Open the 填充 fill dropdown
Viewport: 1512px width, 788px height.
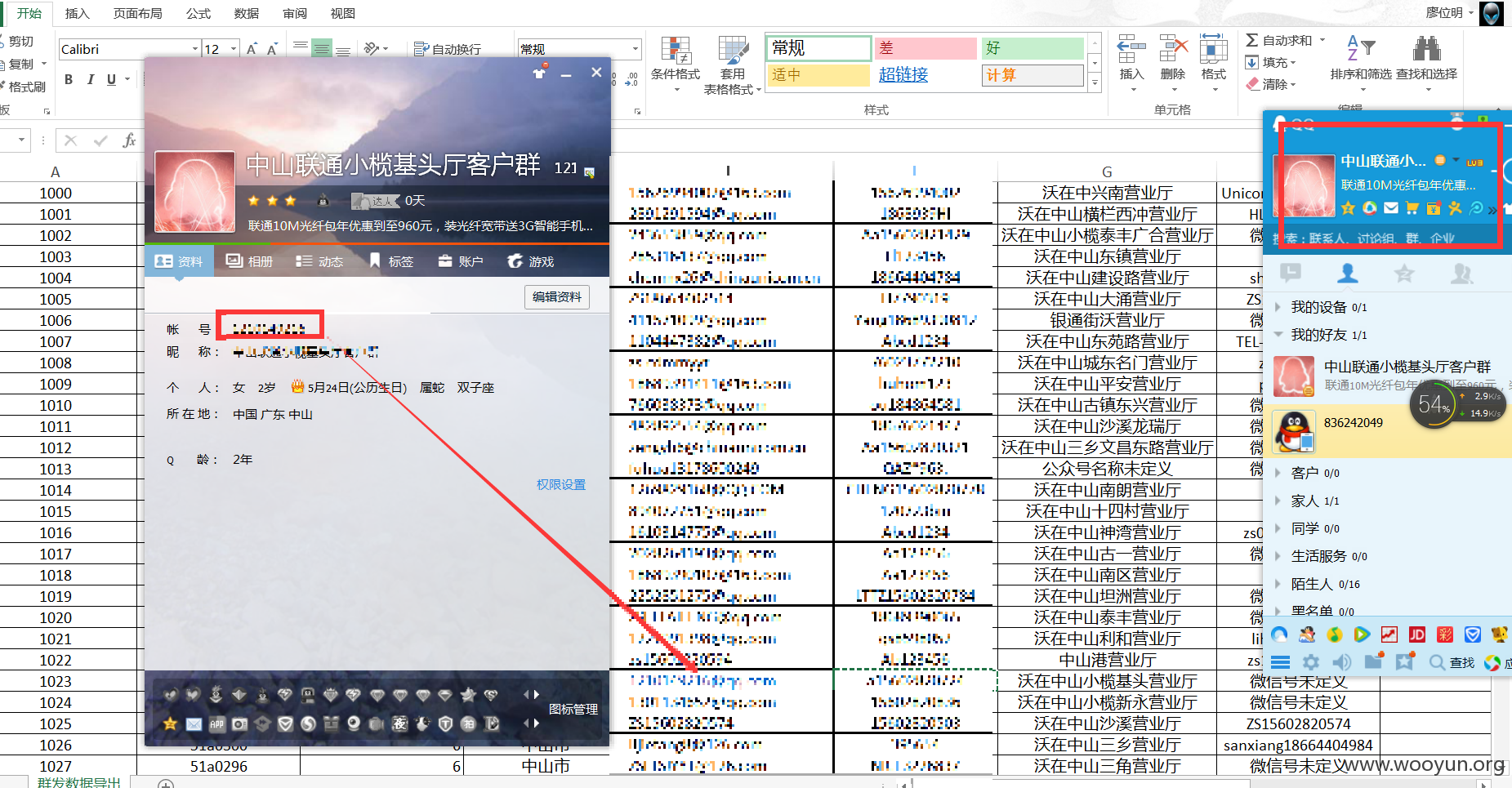click(x=1294, y=63)
